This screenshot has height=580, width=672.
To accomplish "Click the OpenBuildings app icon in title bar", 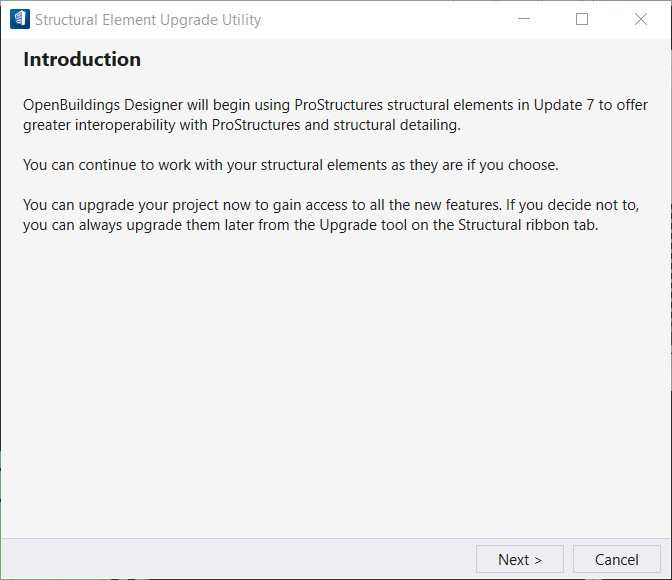I will [x=20, y=19].
